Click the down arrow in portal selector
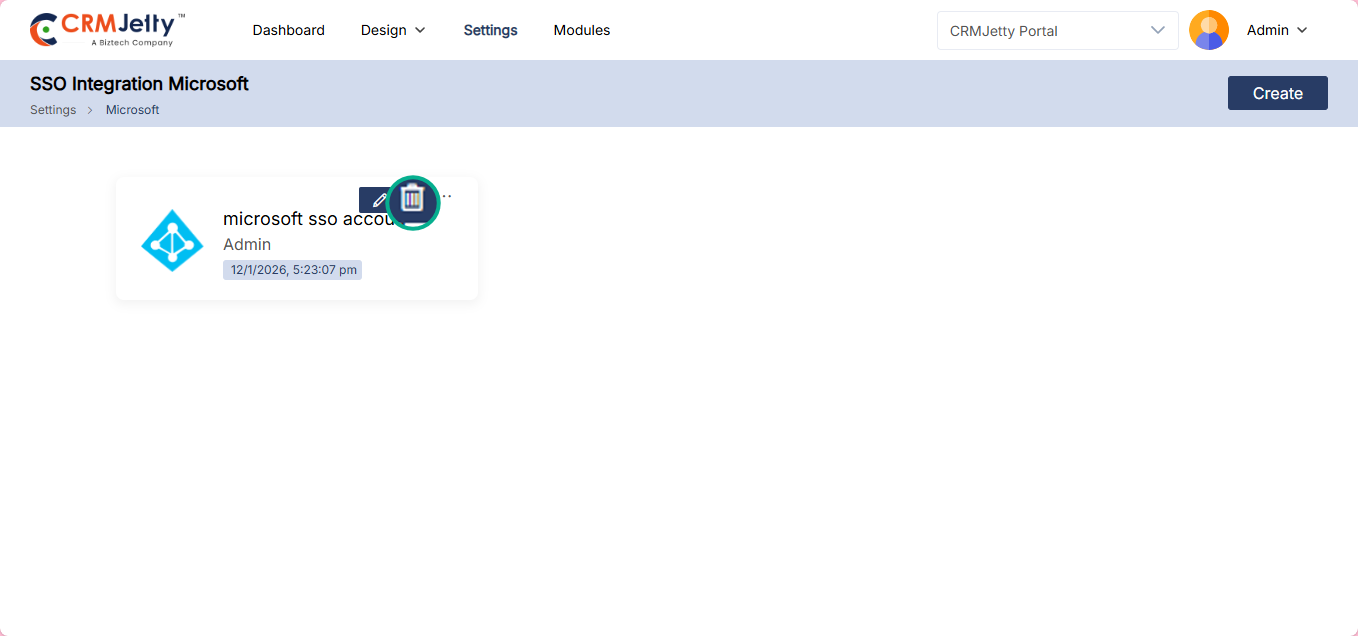Screen dimensions: 1358x636 click(x=1158, y=30)
